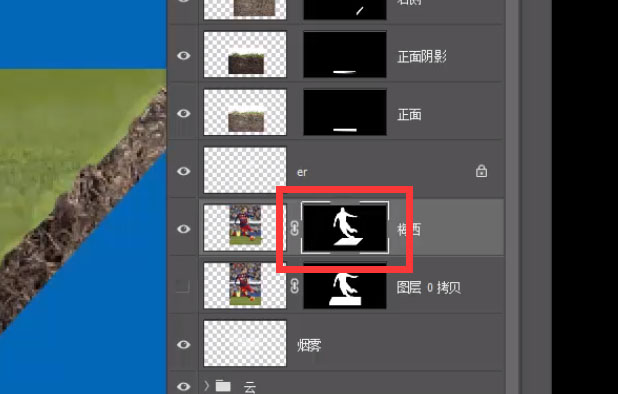Select the 图层 0 拷贝 mask thumbnail
Viewport: 618px width, 394px height.
pyautogui.click(x=345, y=286)
